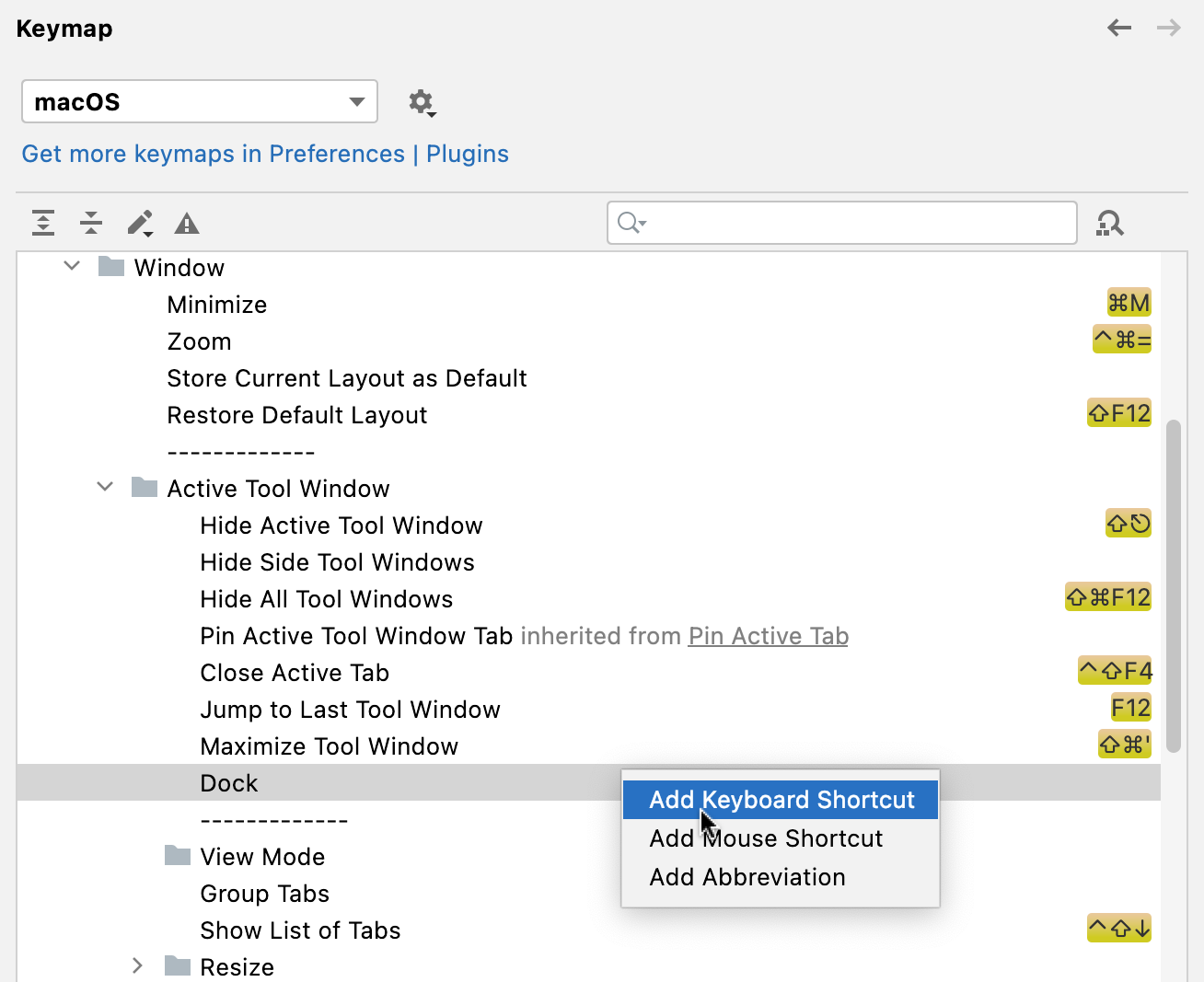Collapse the Window folder
1204x982 pixels.
tap(72, 266)
